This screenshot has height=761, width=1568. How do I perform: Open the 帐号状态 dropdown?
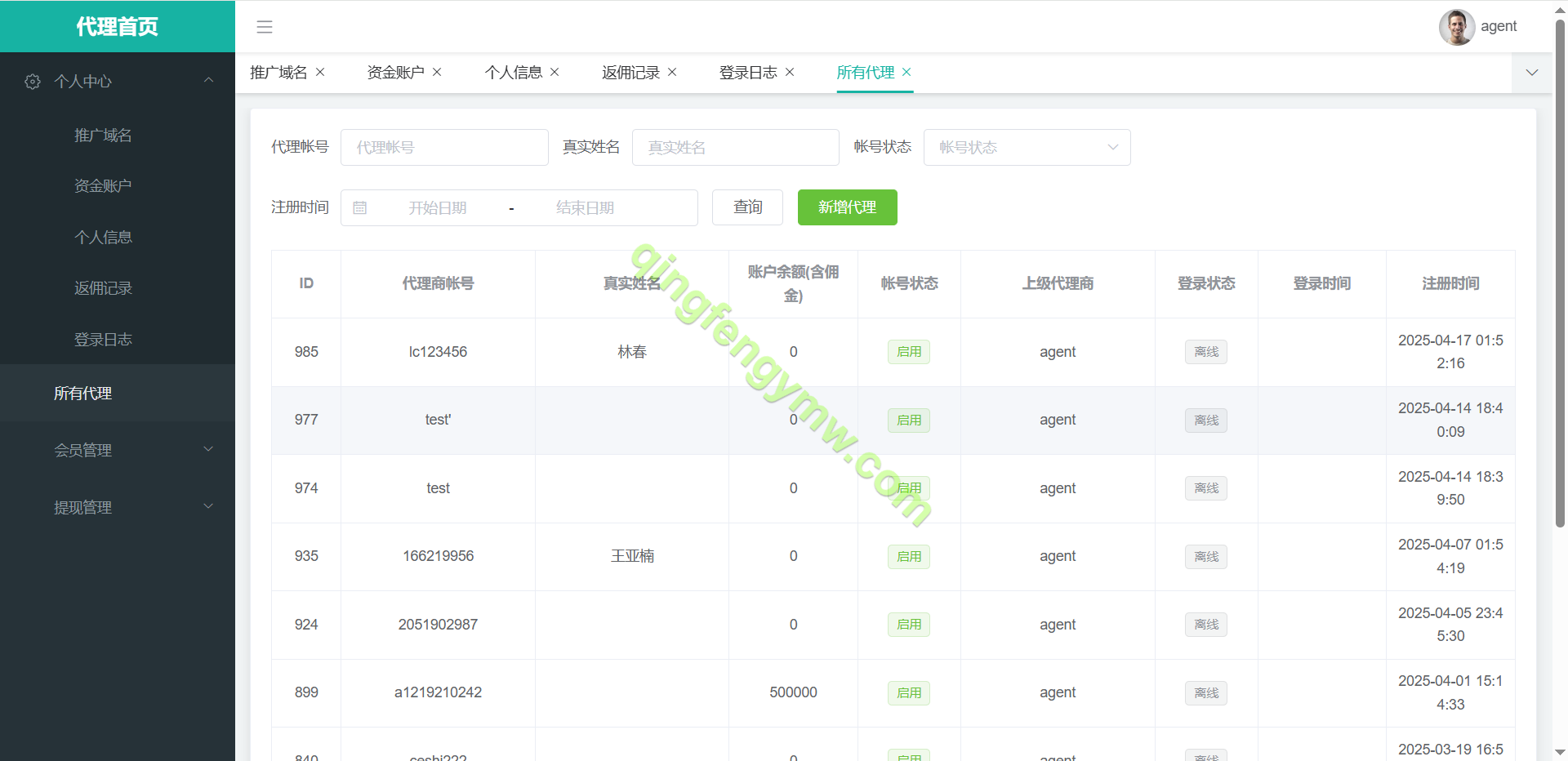1027,147
